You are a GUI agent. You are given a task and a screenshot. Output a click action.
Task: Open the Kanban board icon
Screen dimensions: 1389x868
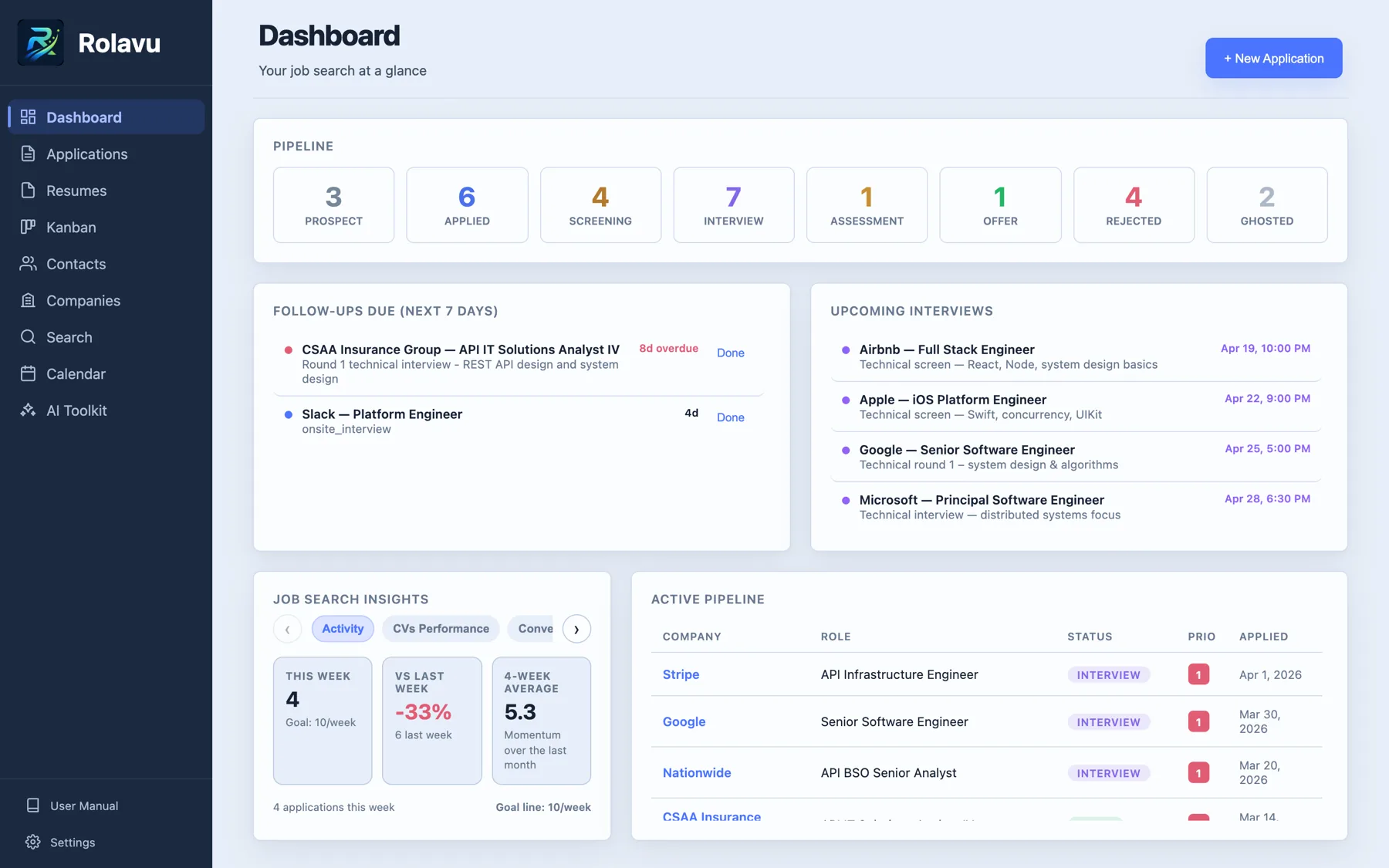pos(28,227)
